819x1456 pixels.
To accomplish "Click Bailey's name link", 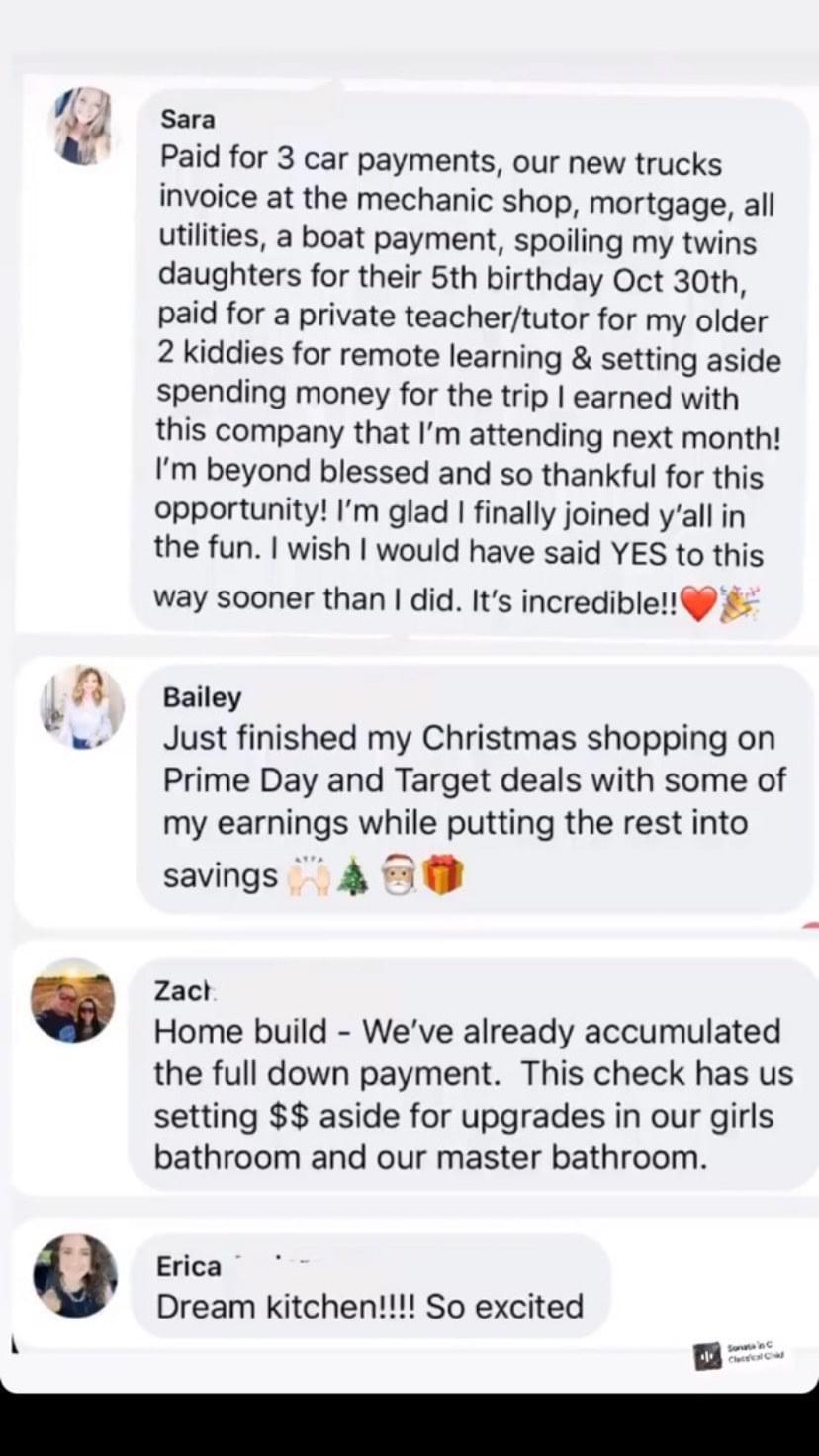I will [202, 697].
